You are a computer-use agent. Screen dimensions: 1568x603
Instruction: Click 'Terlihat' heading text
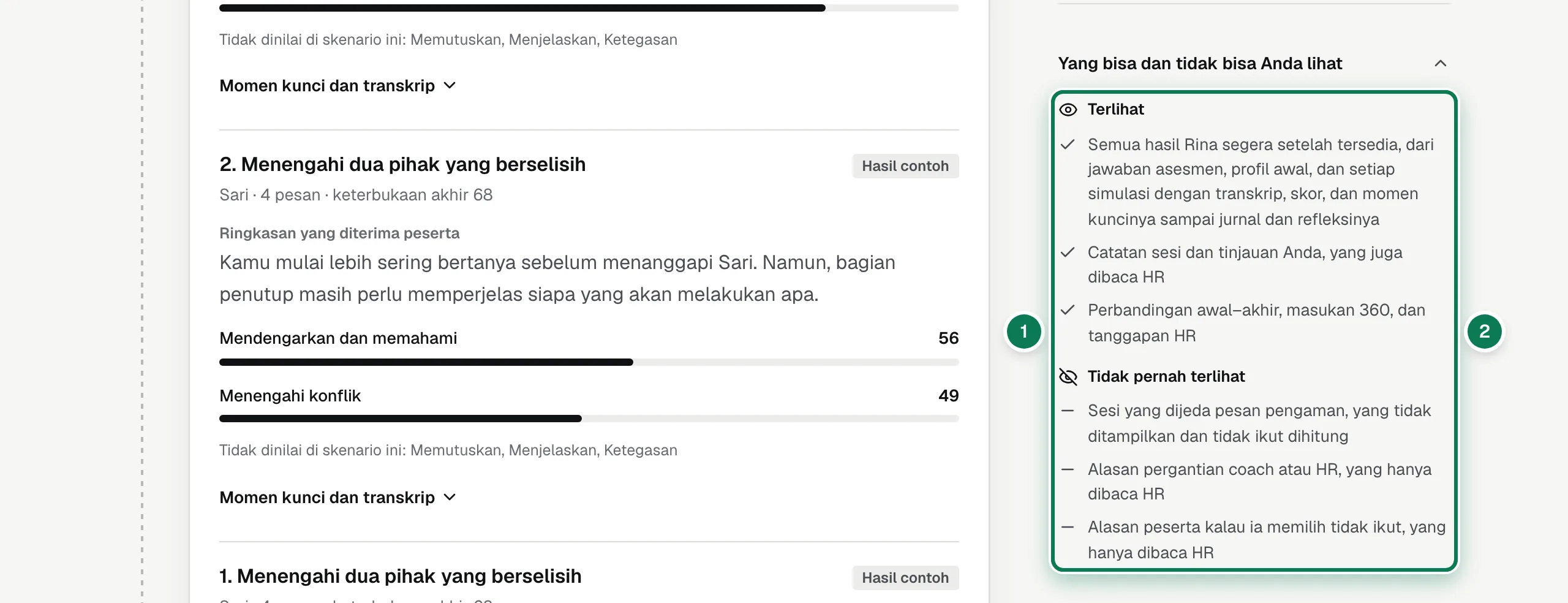click(1115, 110)
